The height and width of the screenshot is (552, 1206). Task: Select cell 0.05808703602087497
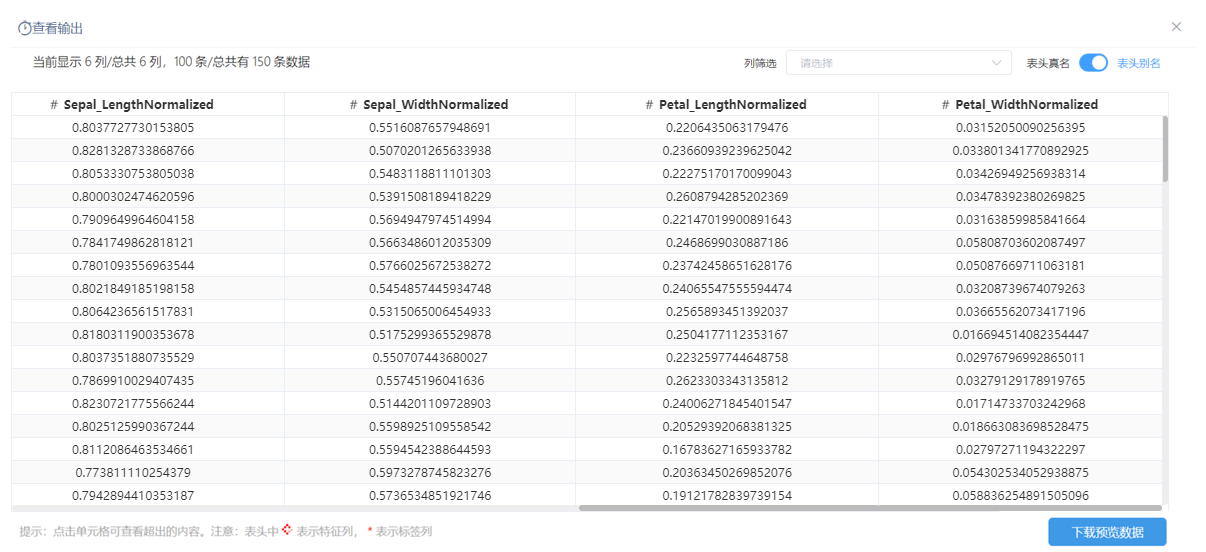pyautogui.click(x=1020, y=243)
